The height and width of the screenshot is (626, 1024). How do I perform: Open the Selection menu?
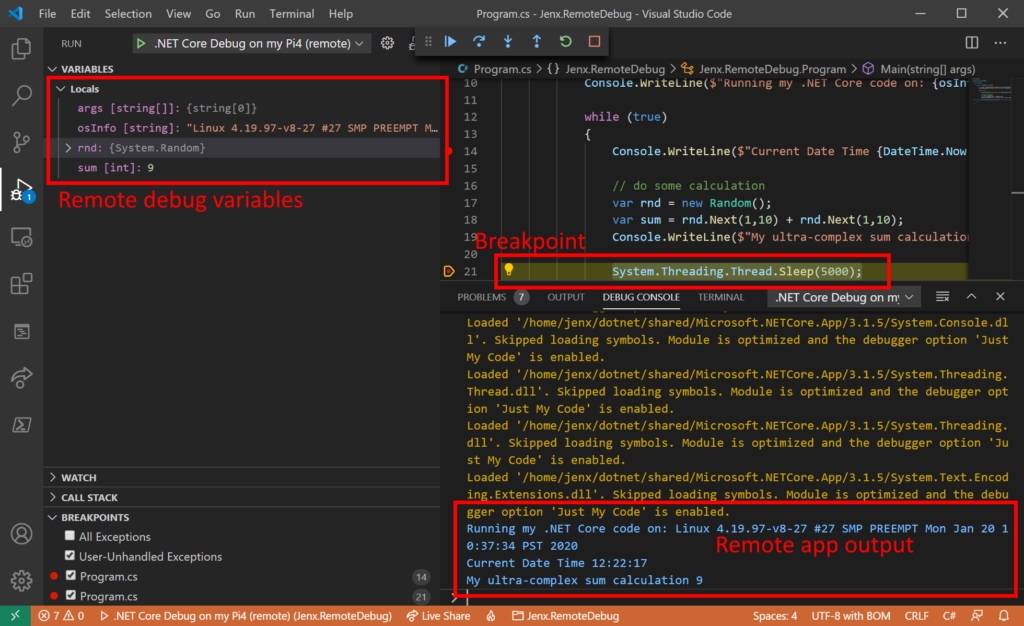(x=128, y=14)
